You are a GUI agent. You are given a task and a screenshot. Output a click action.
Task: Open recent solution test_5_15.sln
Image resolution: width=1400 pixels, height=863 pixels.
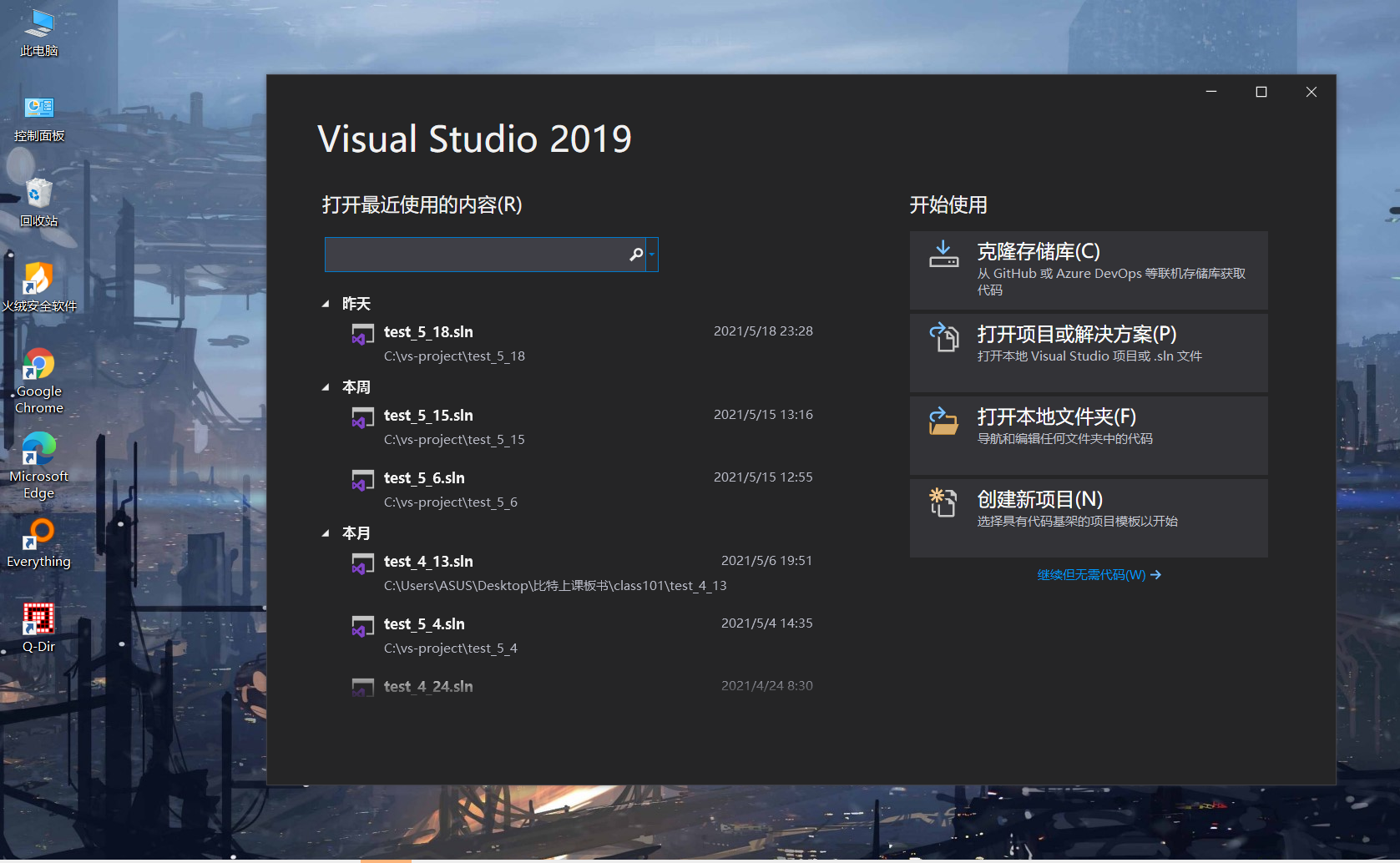tap(428, 416)
